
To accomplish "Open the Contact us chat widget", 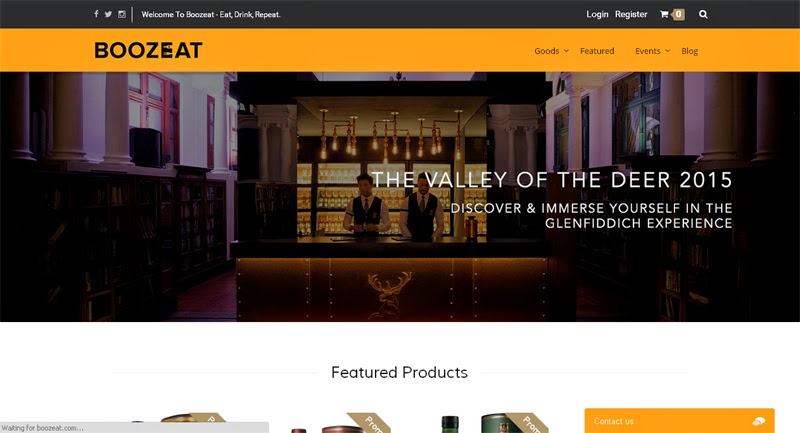I will [x=680, y=421].
